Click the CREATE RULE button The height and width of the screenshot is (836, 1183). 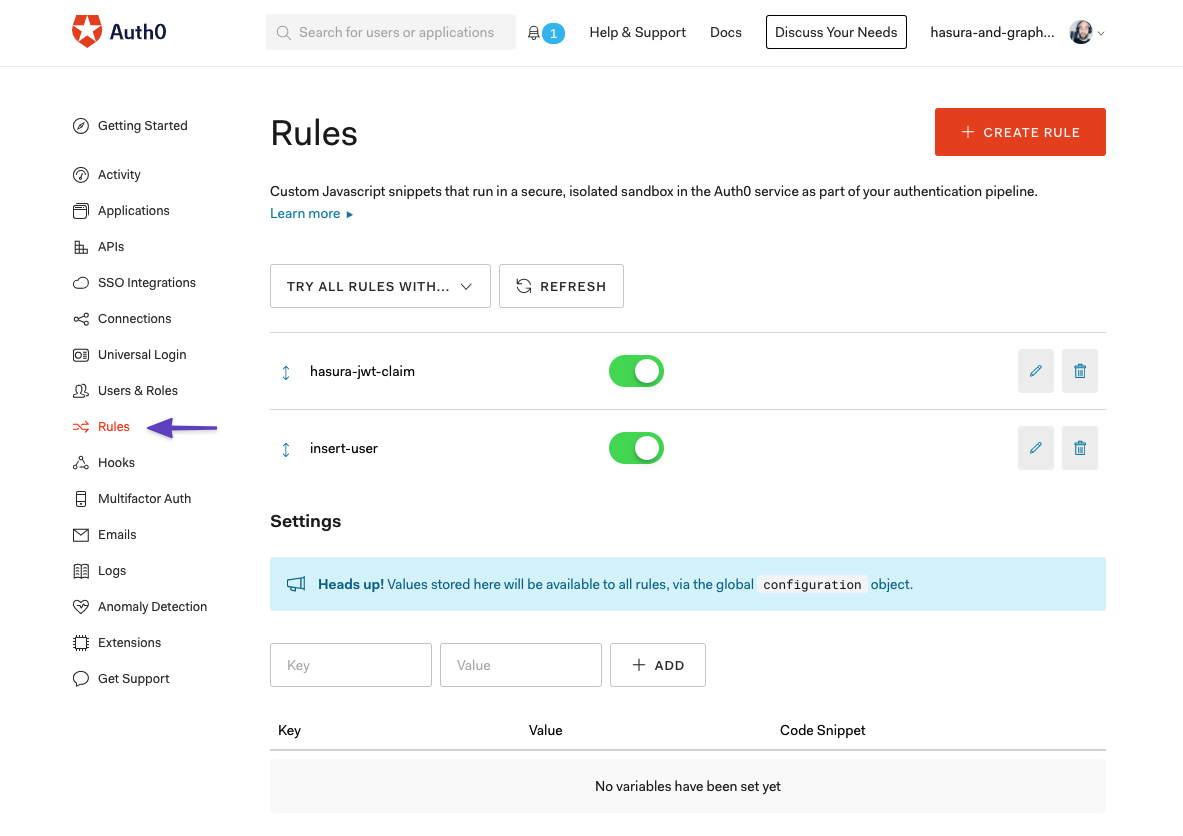click(x=1020, y=131)
